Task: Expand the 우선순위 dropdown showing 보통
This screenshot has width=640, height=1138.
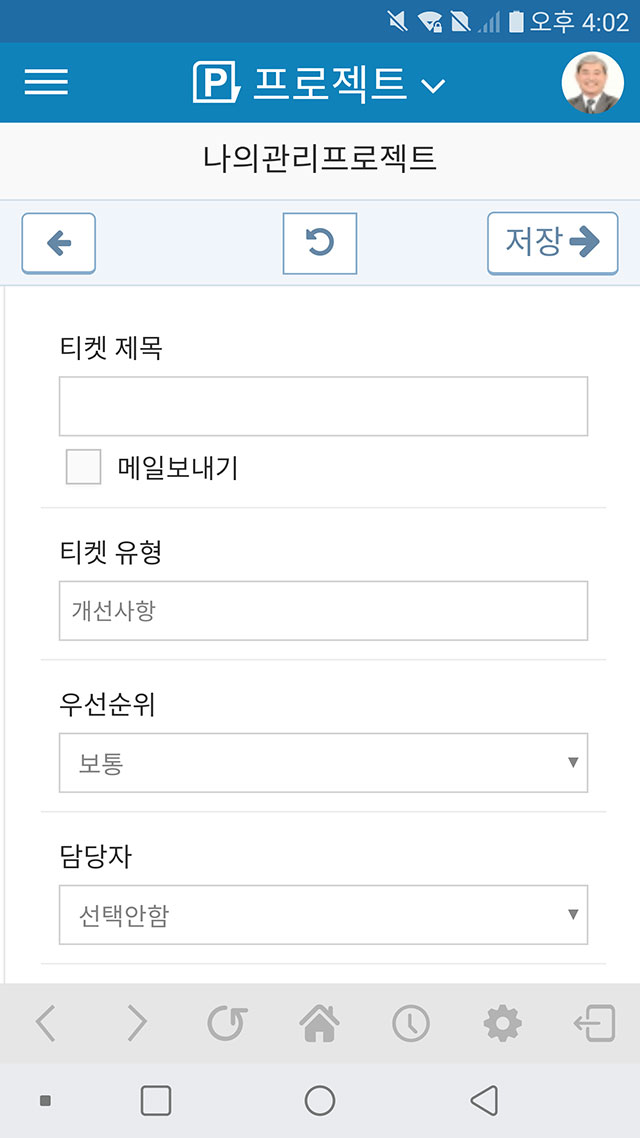Action: point(324,763)
